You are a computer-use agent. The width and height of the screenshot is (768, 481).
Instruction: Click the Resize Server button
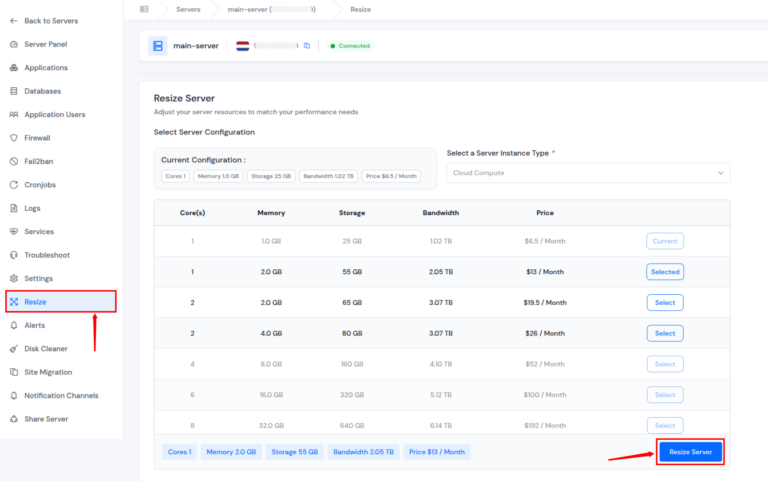tap(691, 452)
